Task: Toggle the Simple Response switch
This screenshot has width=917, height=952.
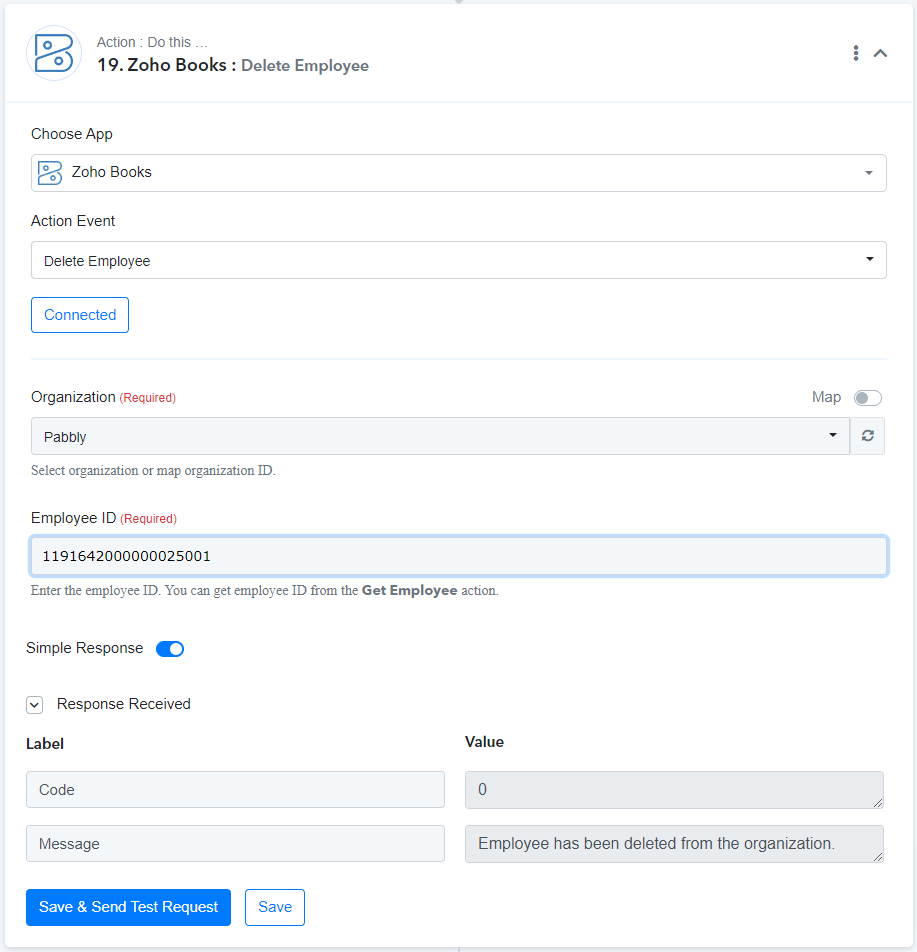Action: pos(170,648)
